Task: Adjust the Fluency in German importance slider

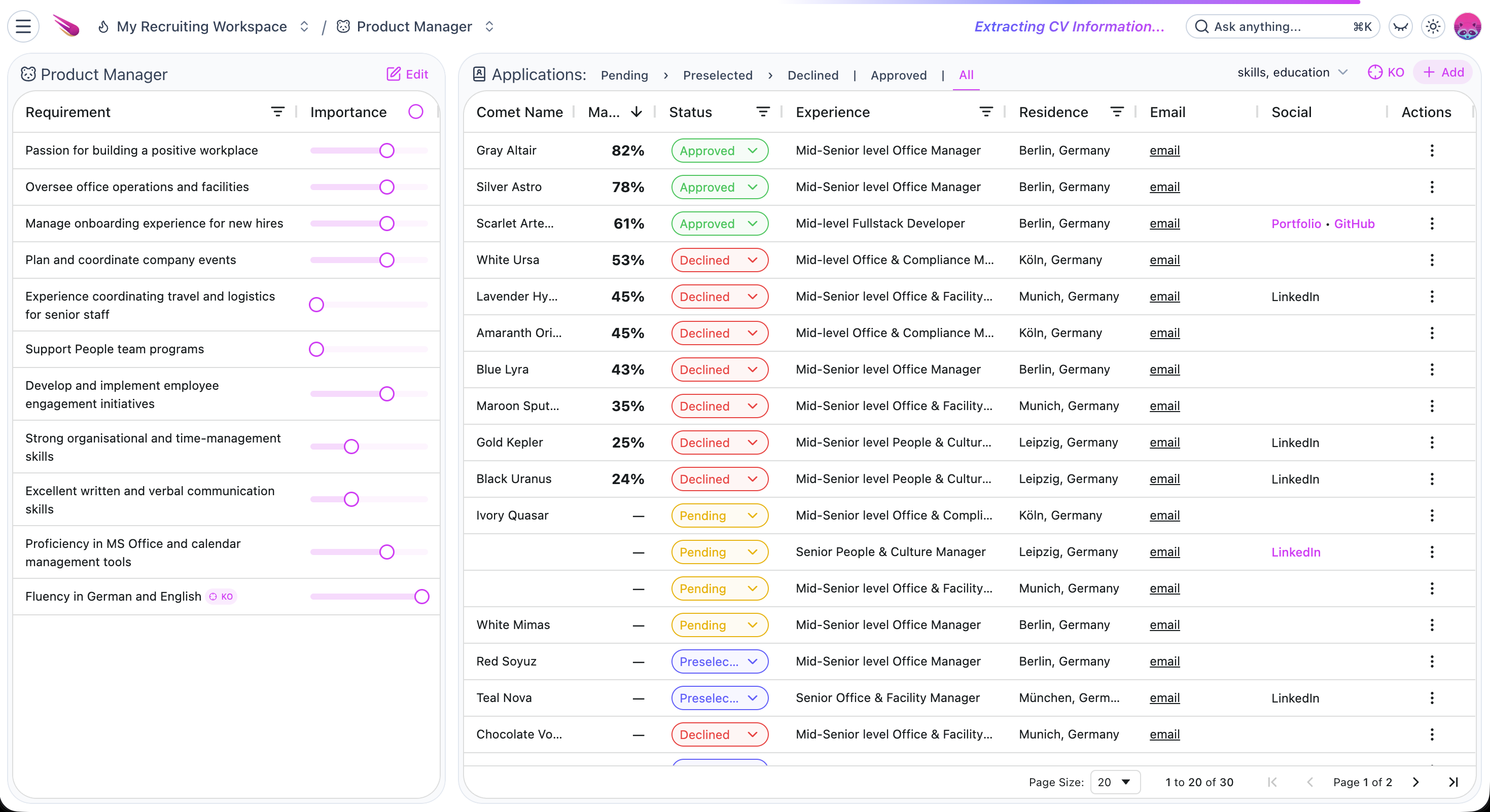Action: 421,597
